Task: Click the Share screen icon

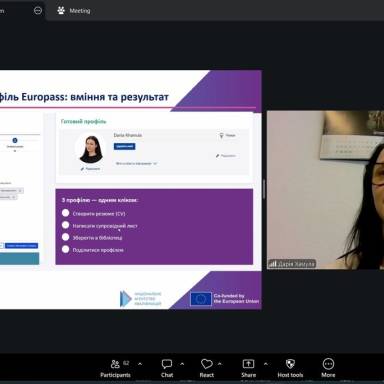Action: 248,364
